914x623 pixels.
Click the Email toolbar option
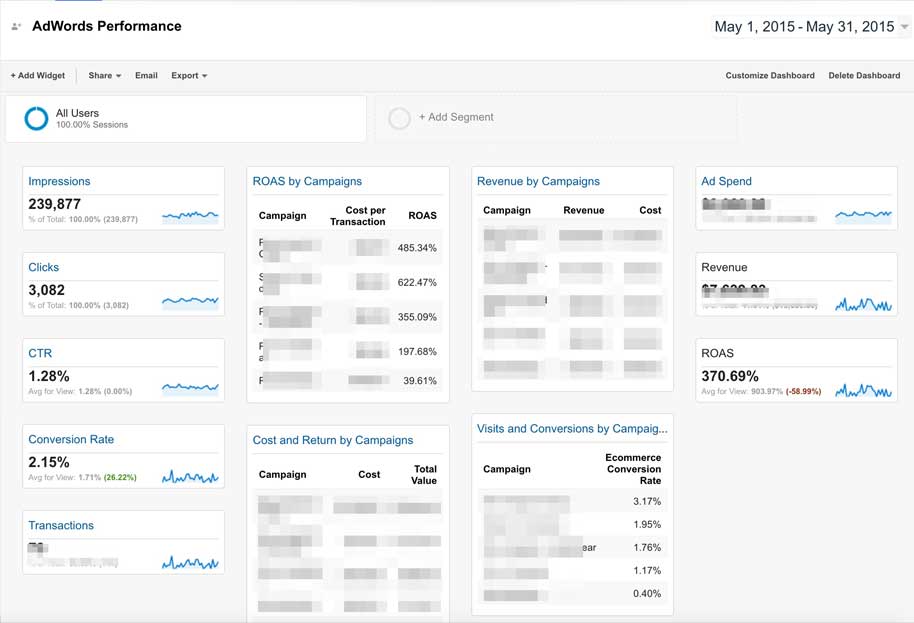[146, 76]
